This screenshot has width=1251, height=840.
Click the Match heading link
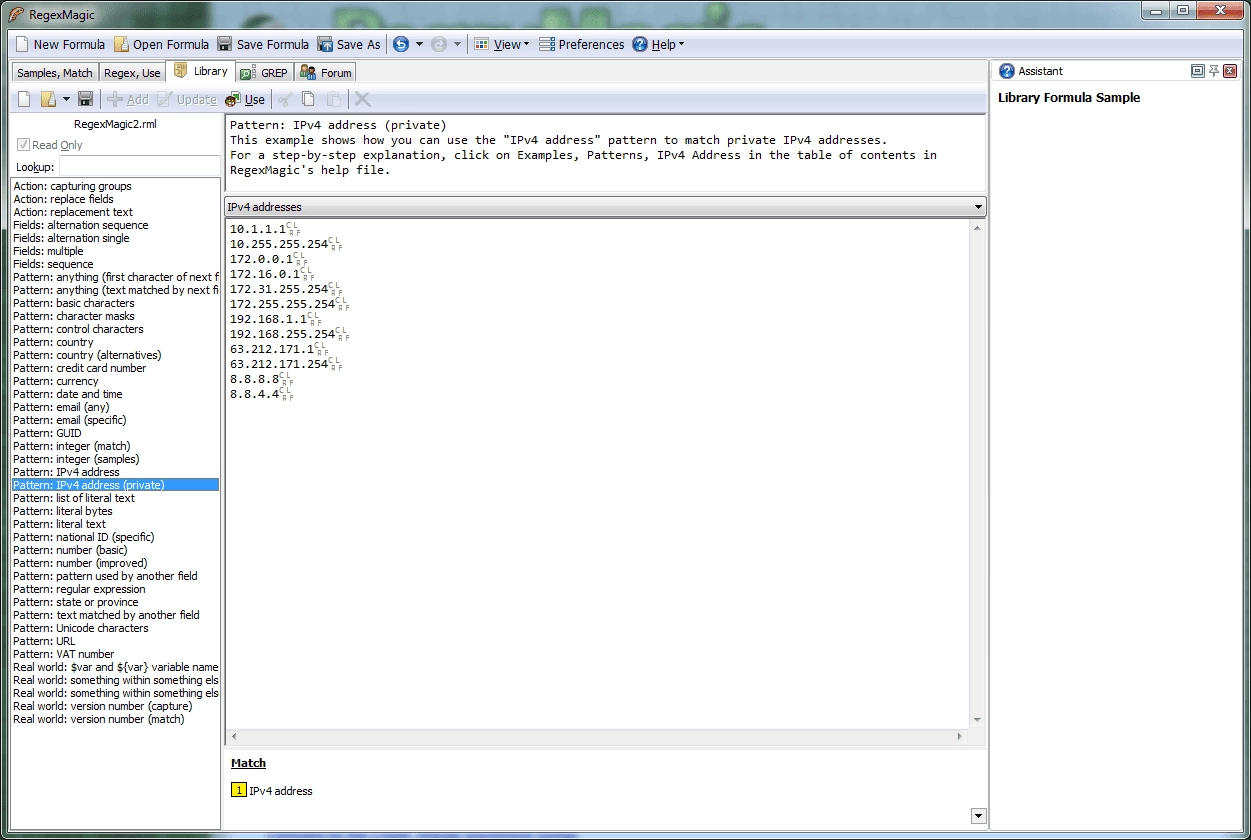point(248,763)
